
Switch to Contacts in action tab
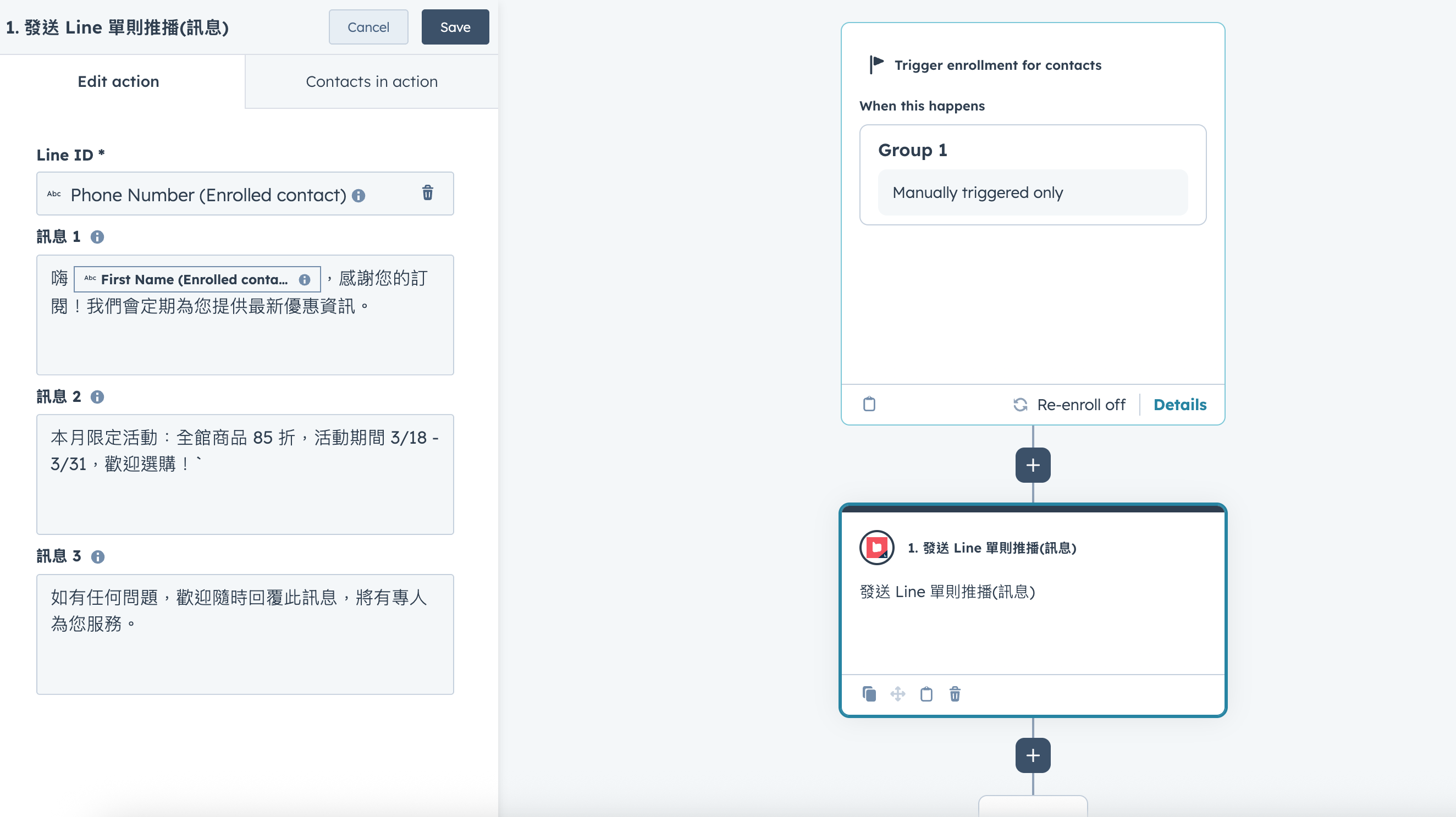pos(371,81)
